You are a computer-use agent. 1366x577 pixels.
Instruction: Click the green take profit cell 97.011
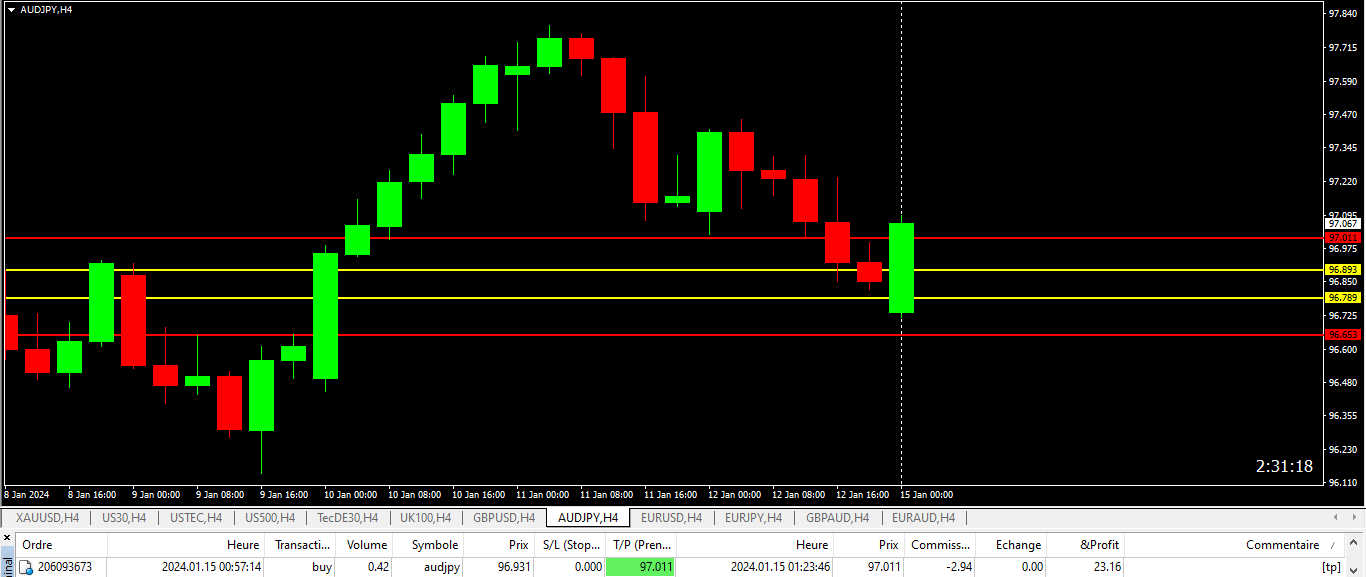click(x=641, y=567)
